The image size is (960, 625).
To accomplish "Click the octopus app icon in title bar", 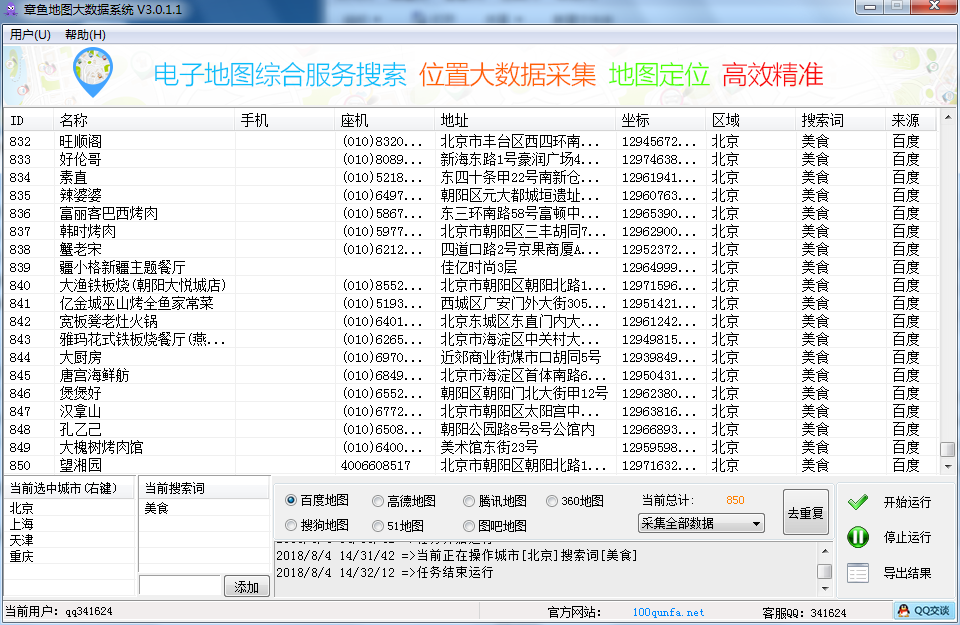I will click(11, 9).
